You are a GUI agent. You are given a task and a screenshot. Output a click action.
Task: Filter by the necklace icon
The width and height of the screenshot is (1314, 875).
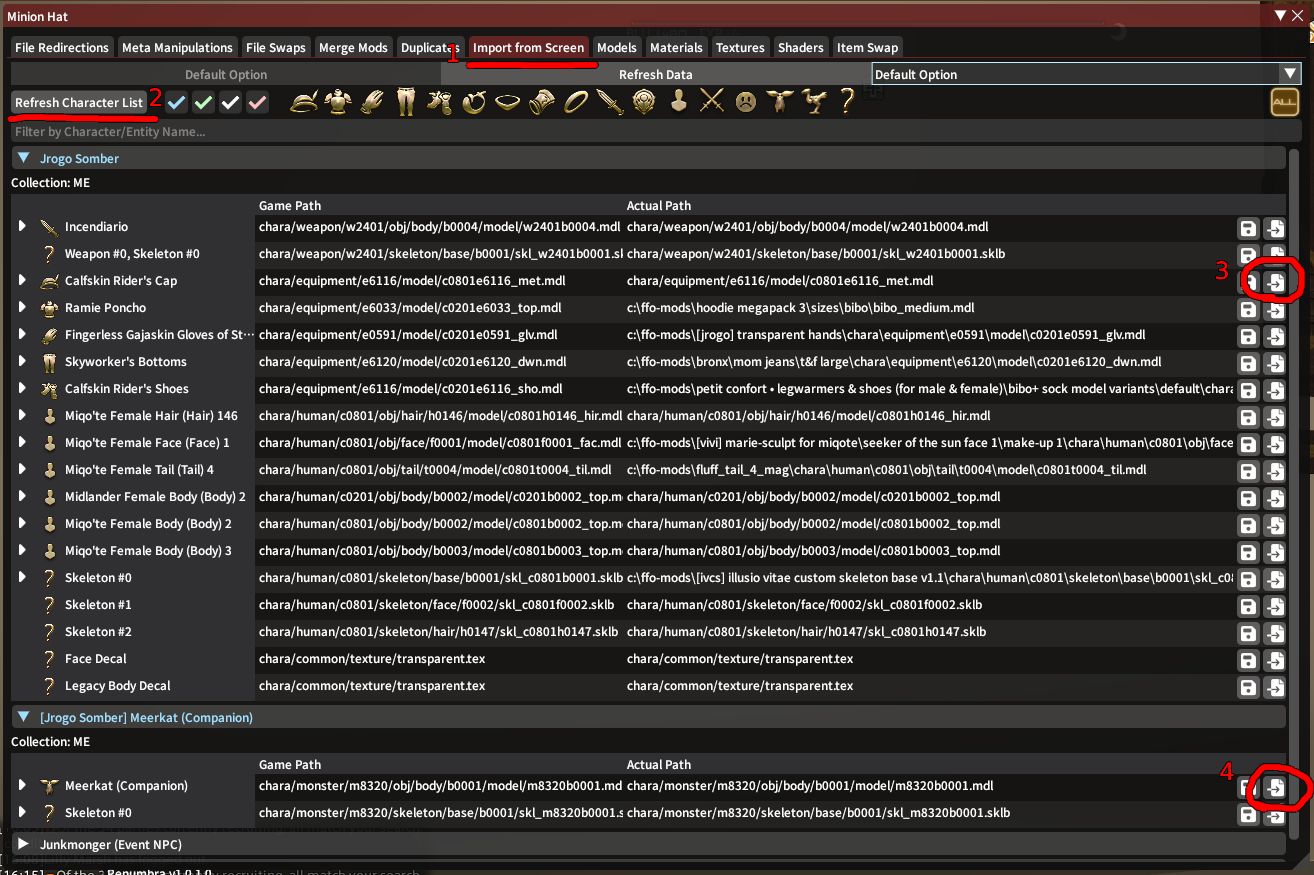coord(507,101)
